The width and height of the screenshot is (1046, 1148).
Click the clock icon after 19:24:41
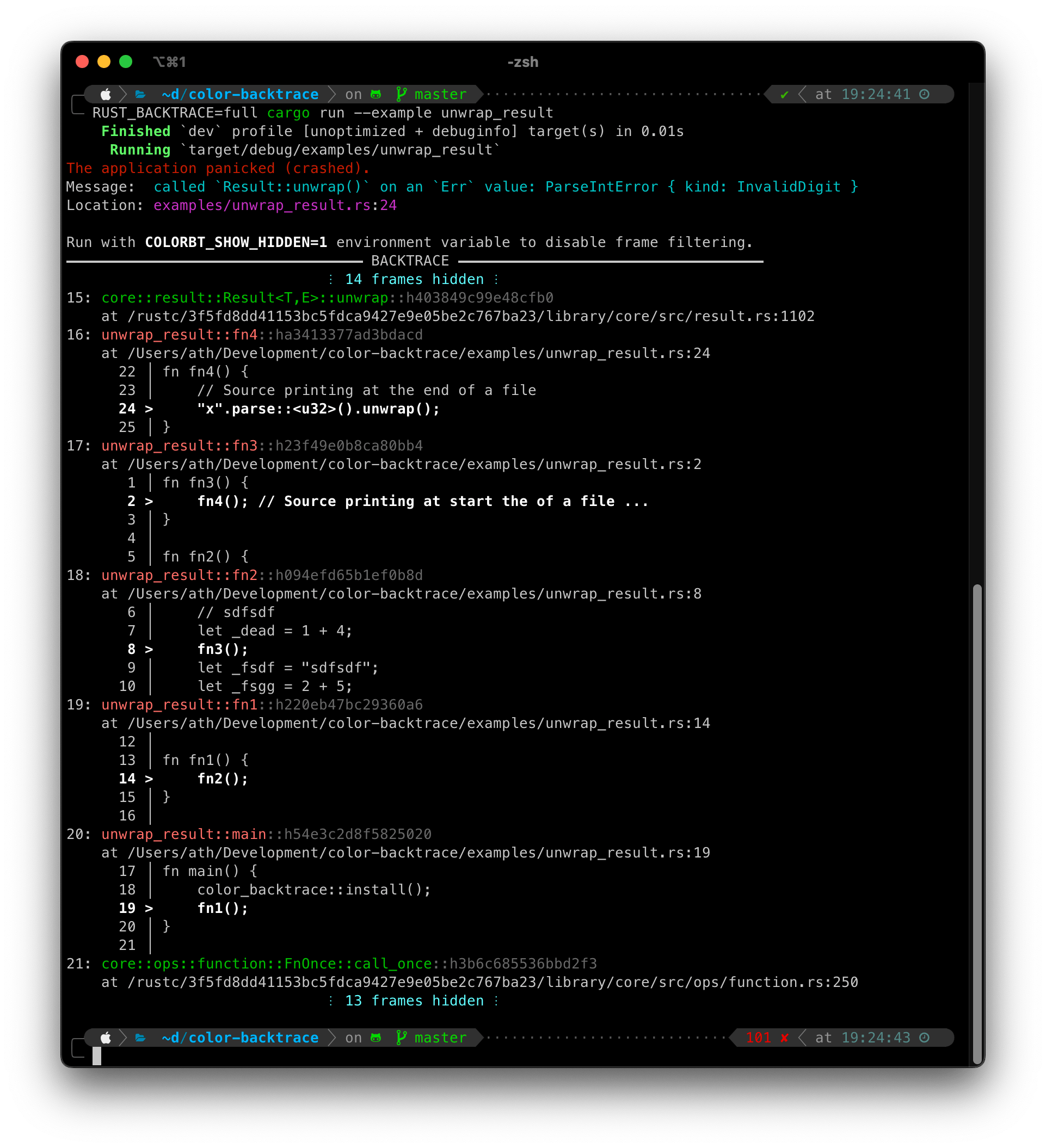point(924,95)
